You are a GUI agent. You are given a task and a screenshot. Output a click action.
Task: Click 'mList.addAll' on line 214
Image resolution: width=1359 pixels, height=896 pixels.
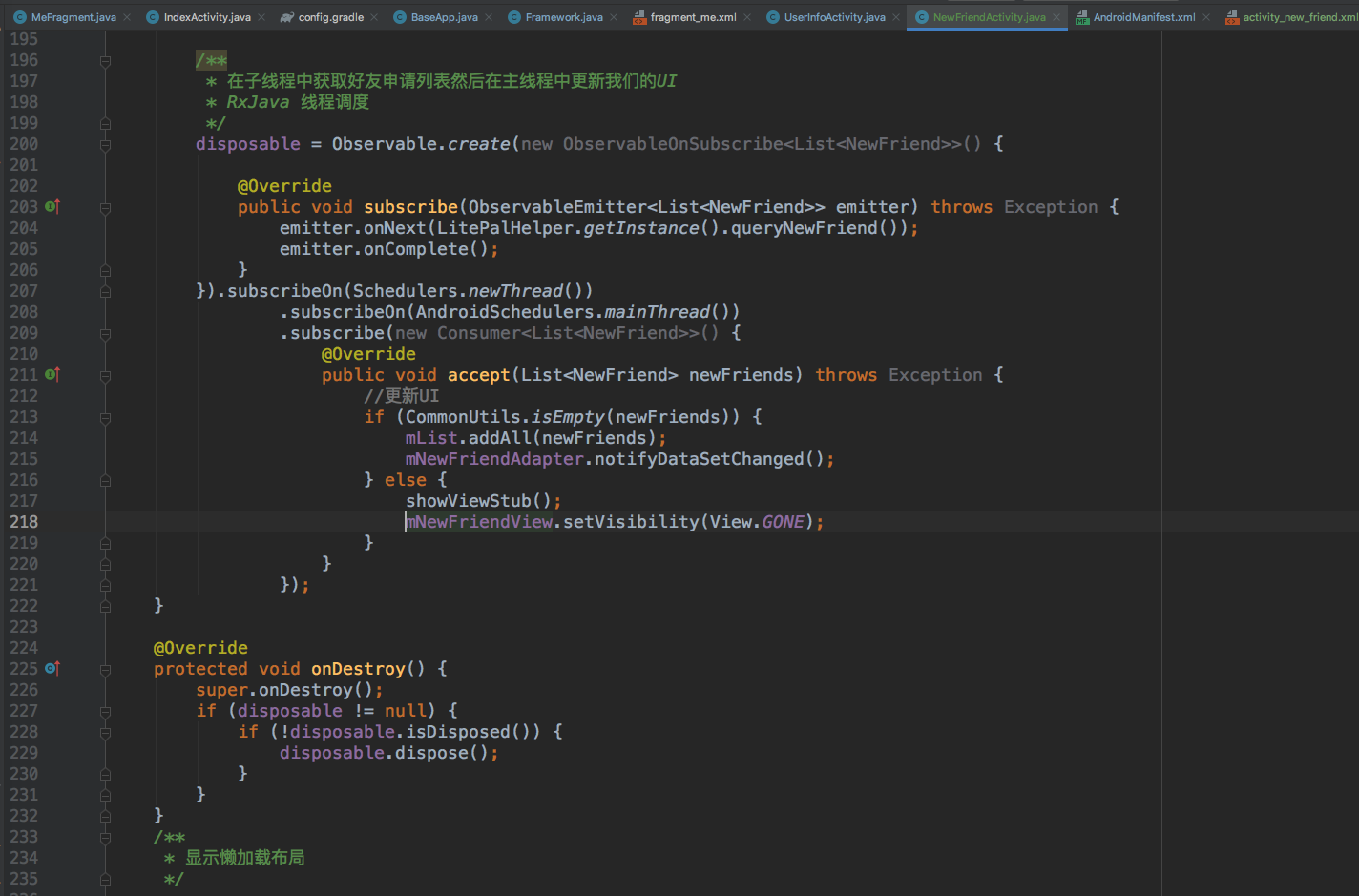click(x=469, y=438)
